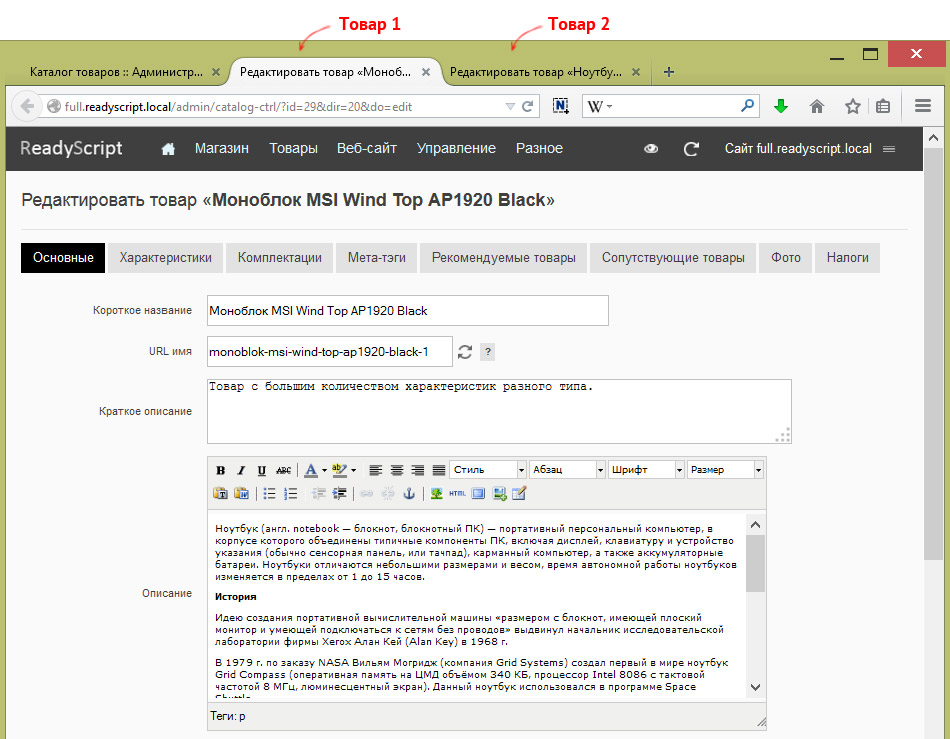Insert anchor using the anchor icon
This screenshot has height=739, width=950.
point(409,494)
